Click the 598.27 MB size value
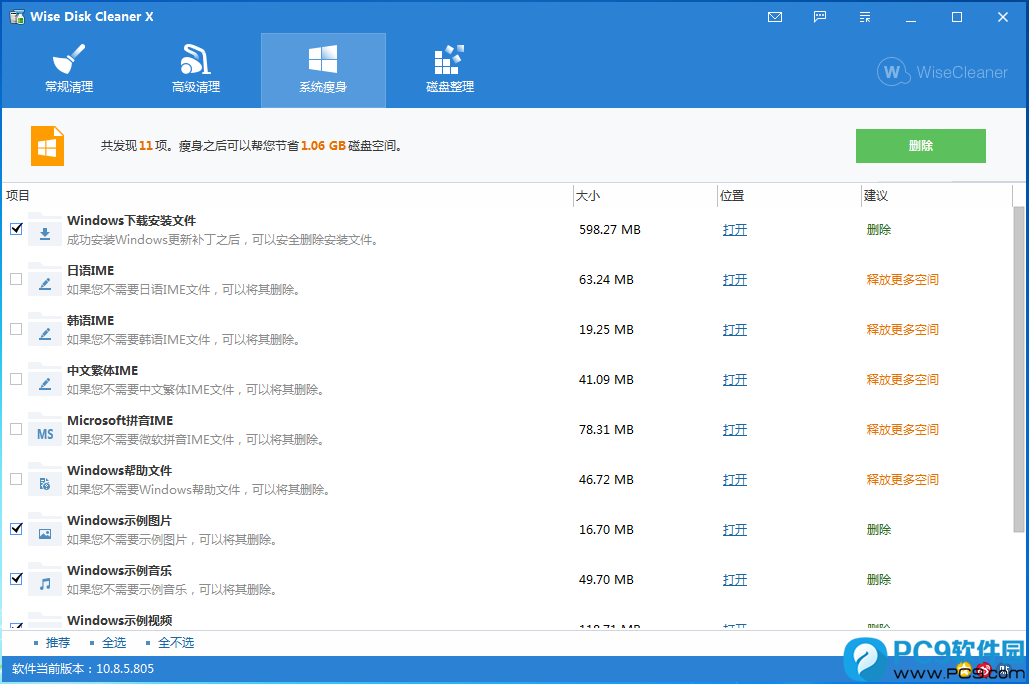 pos(610,230)
